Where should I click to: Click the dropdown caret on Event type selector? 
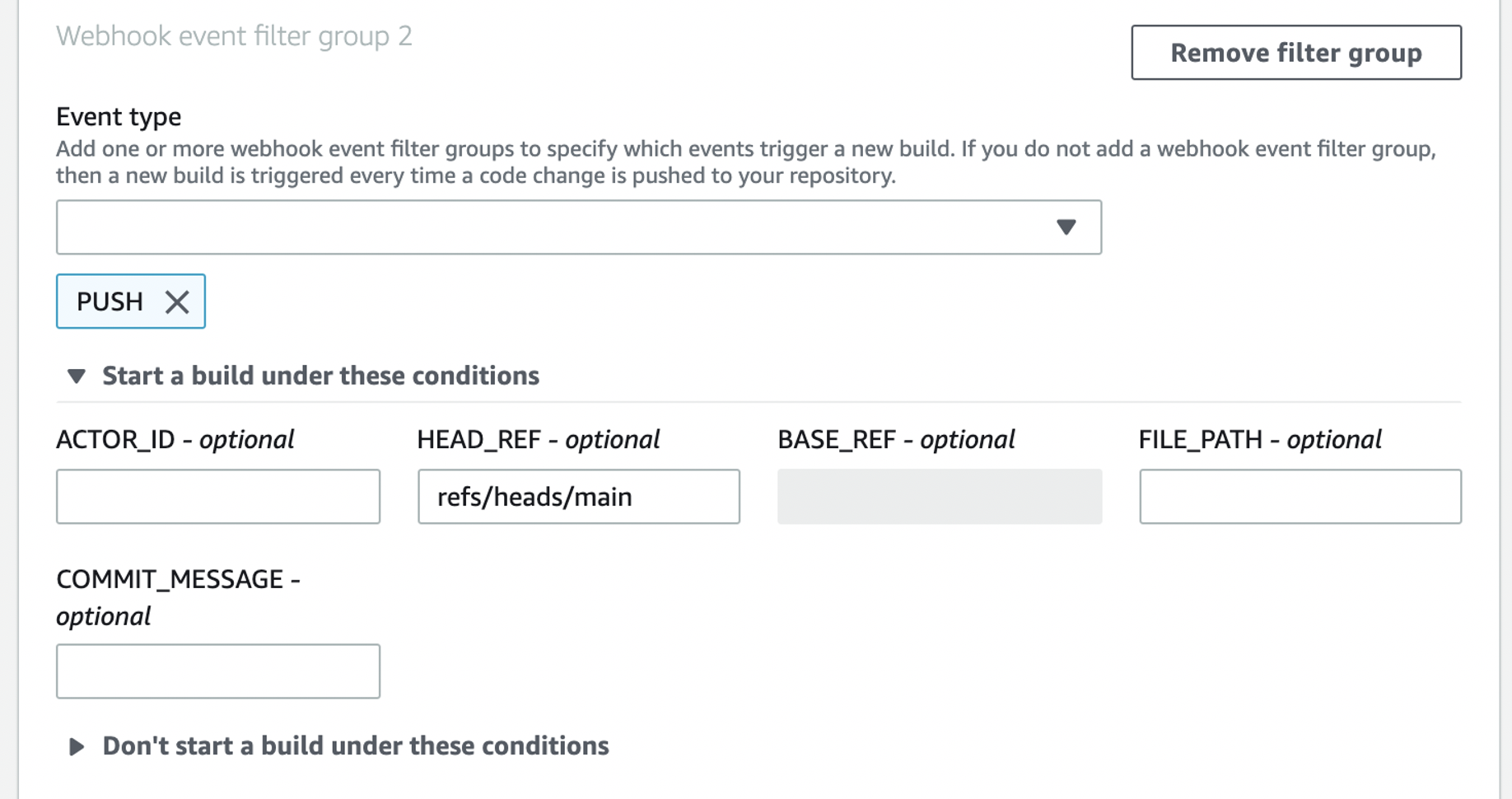coord(1066,227)
